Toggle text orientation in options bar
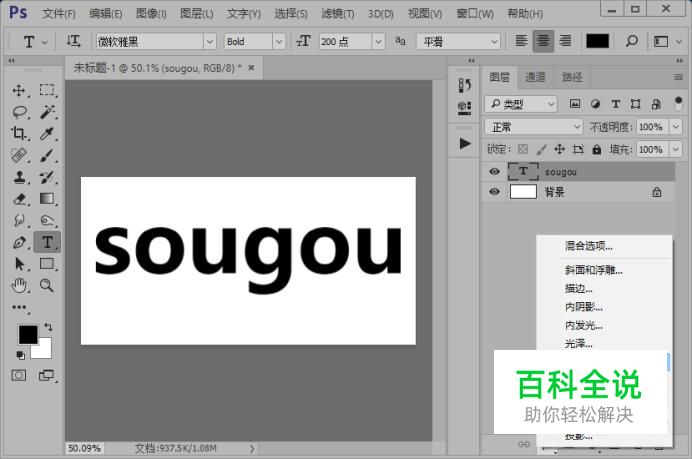The width and height of the screenshot is (692, 459). tap(73, 41)
